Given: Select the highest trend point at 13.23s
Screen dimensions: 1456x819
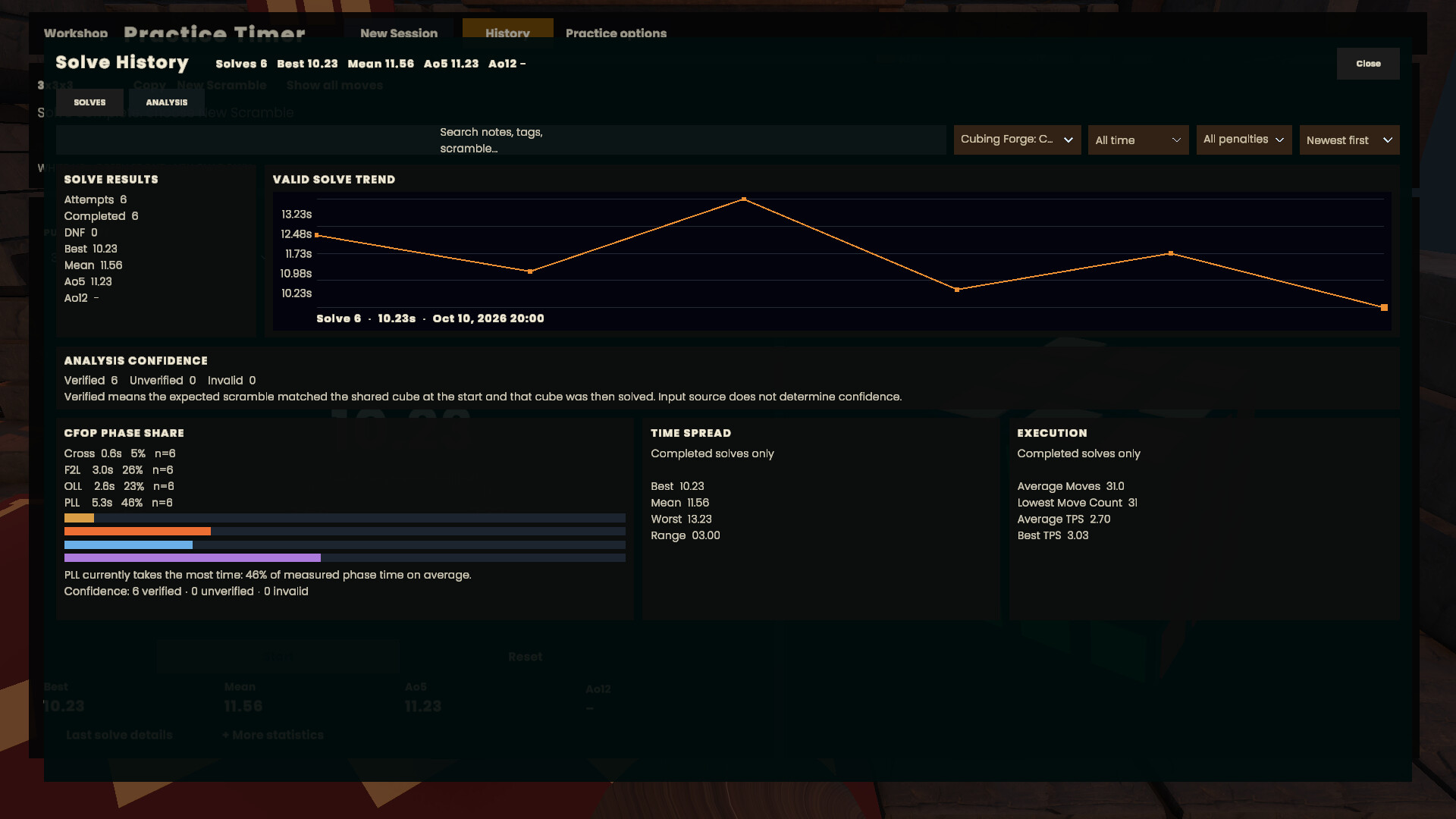Looking at the screenshot, I should click(744, 199).
